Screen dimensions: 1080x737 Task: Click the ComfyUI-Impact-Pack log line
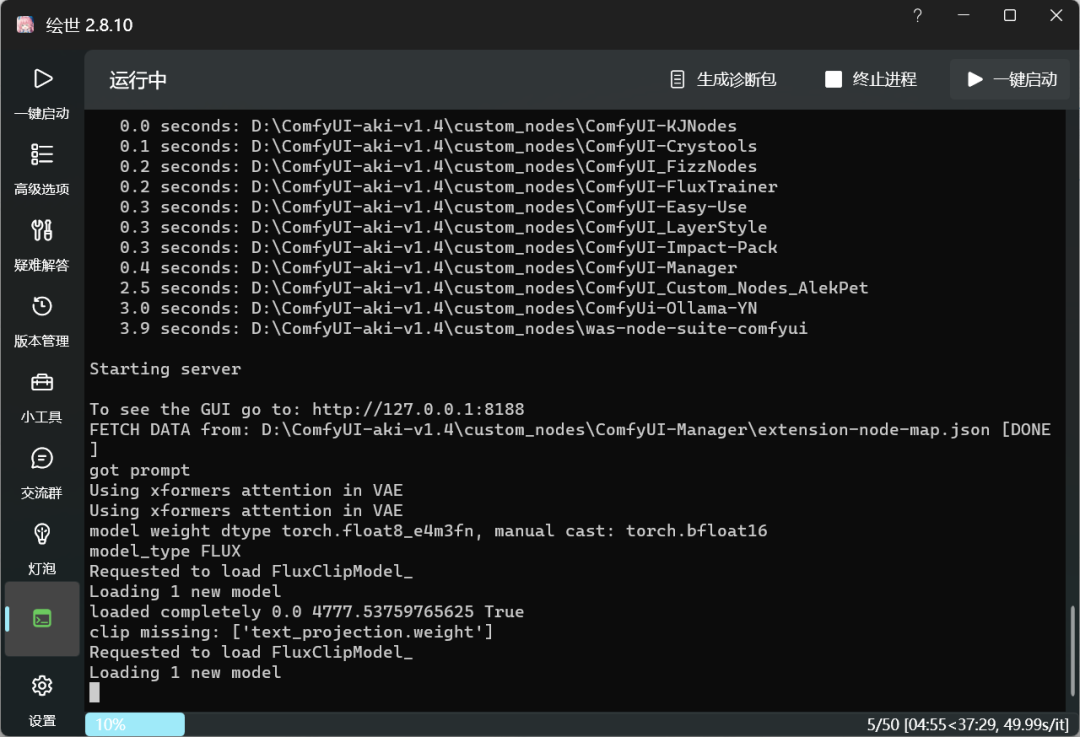pyautogui.click(x=448, y=247)
